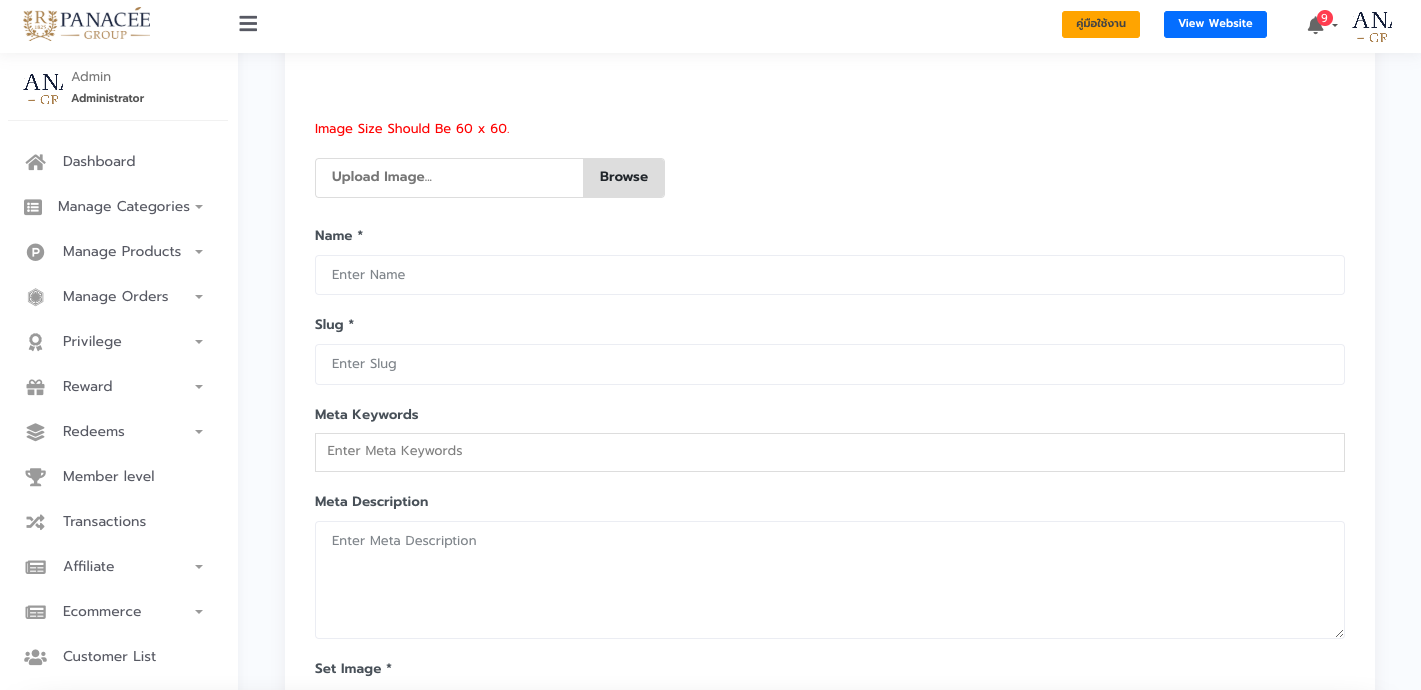The width and height of the screenshot is (1421, 690).
Task: Select Reward menu label
Action: pyautogui.click(x=88, y=387)
